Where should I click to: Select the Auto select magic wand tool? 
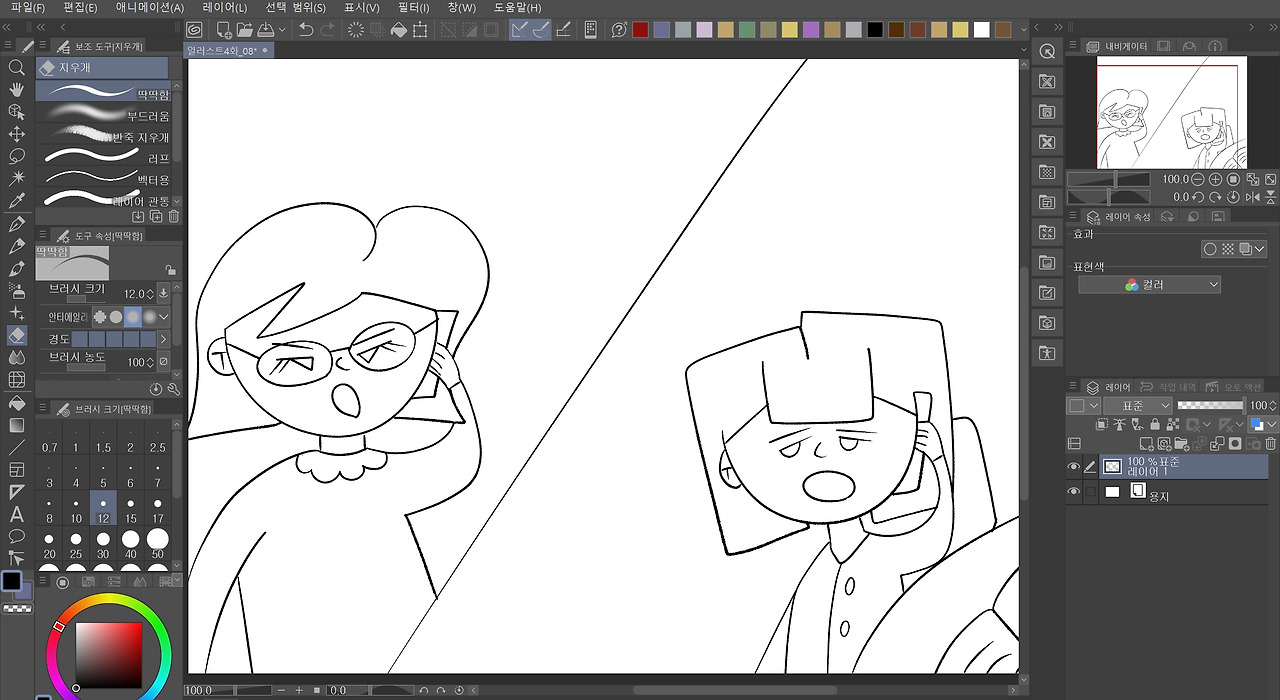[x=16, y=178]
